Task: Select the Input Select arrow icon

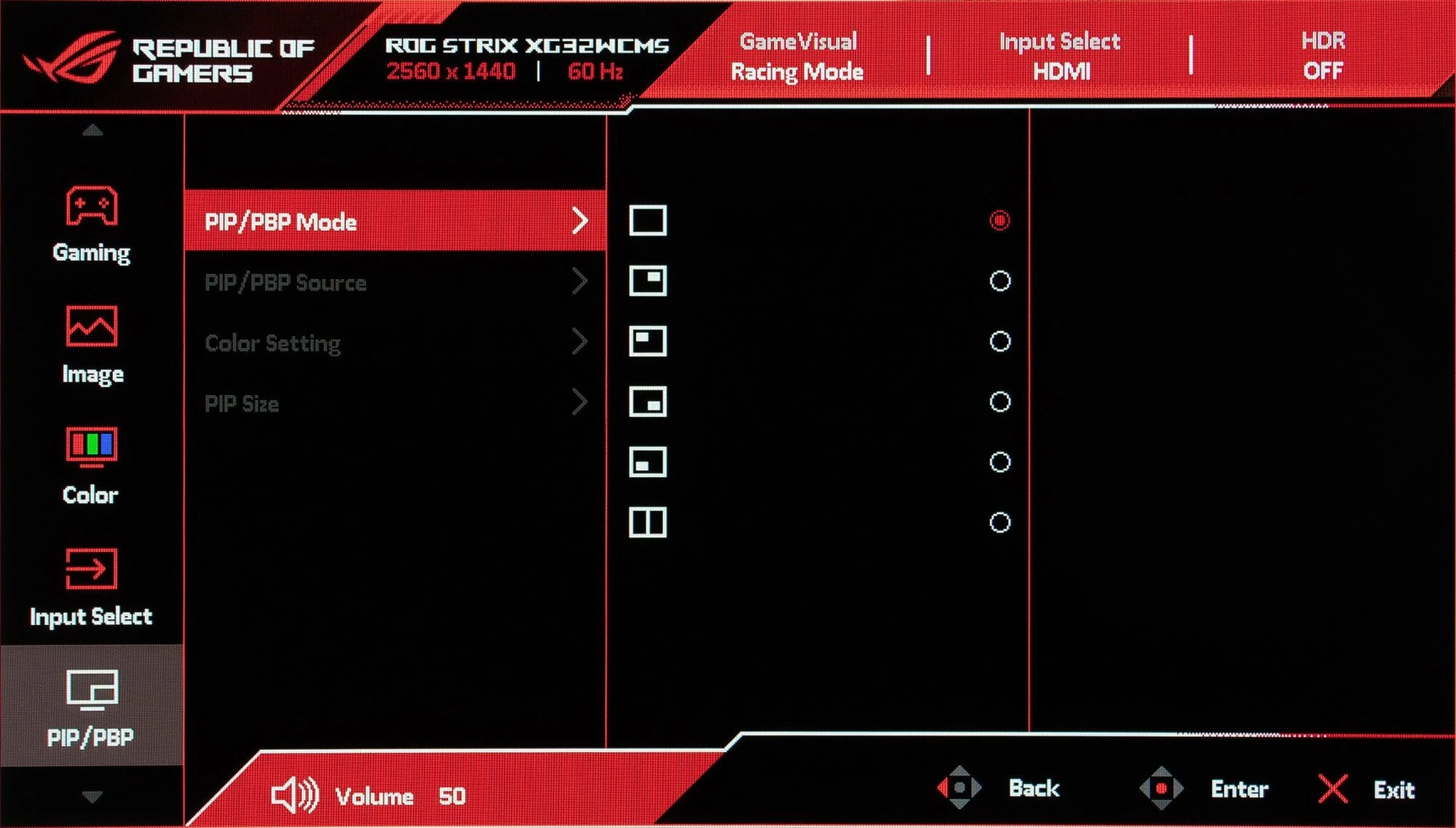Action: 92,568
